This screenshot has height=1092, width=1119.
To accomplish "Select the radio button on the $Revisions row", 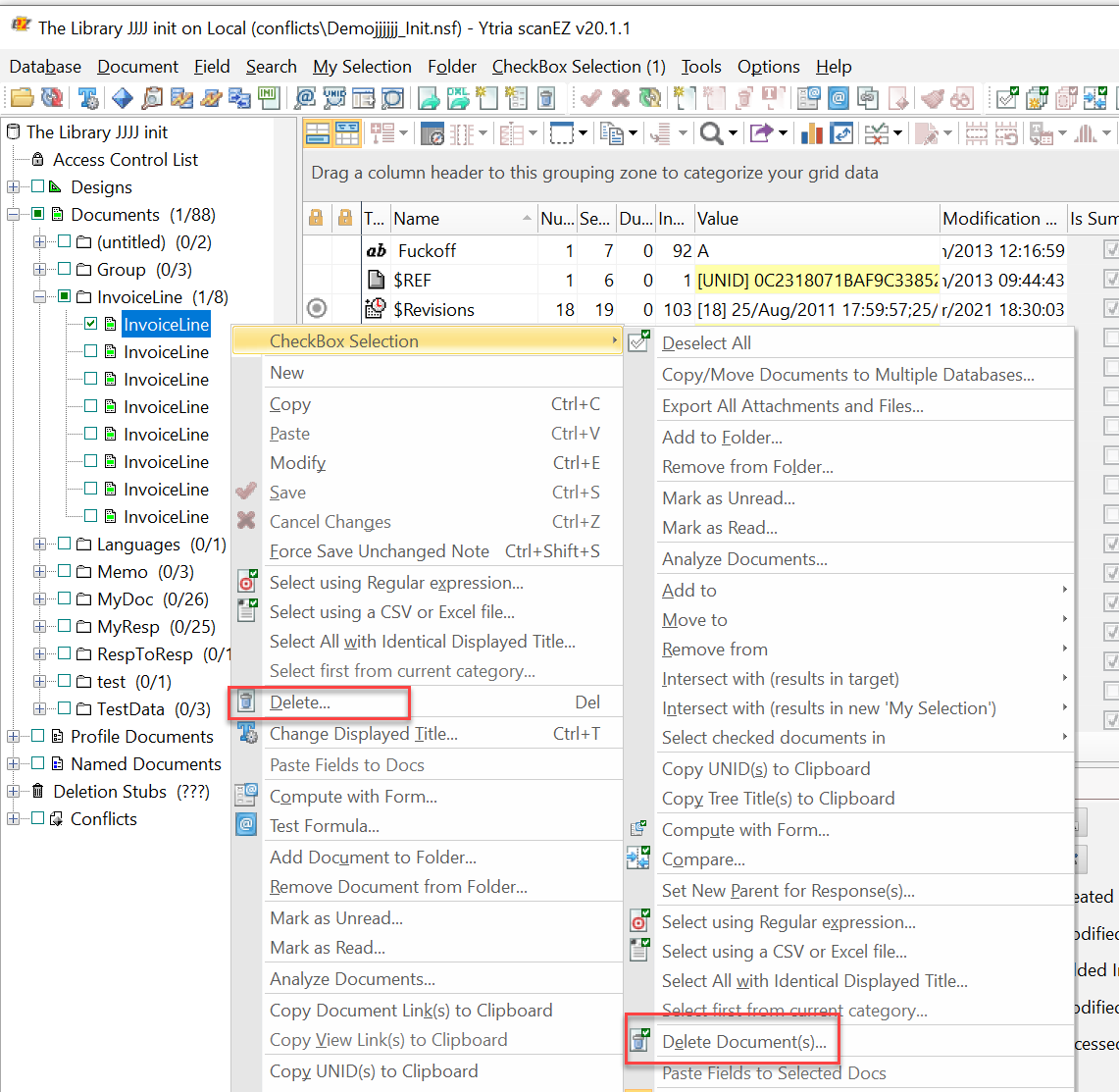I will coord(317,309).
